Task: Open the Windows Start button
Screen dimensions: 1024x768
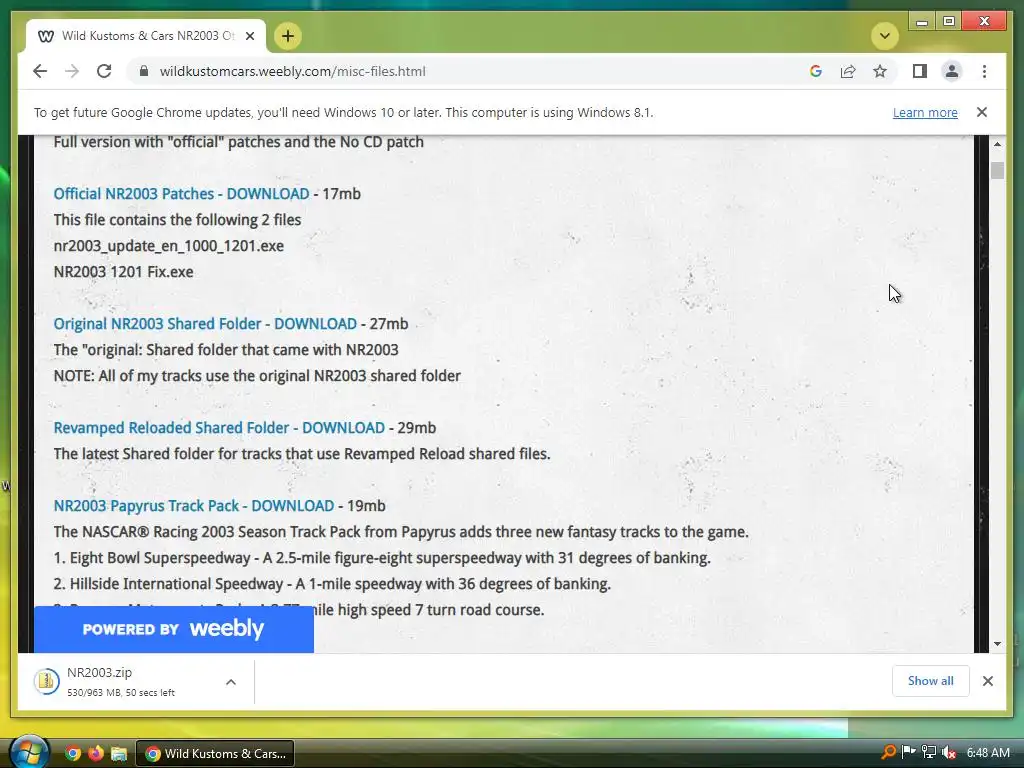Action: tap(29, 753)
